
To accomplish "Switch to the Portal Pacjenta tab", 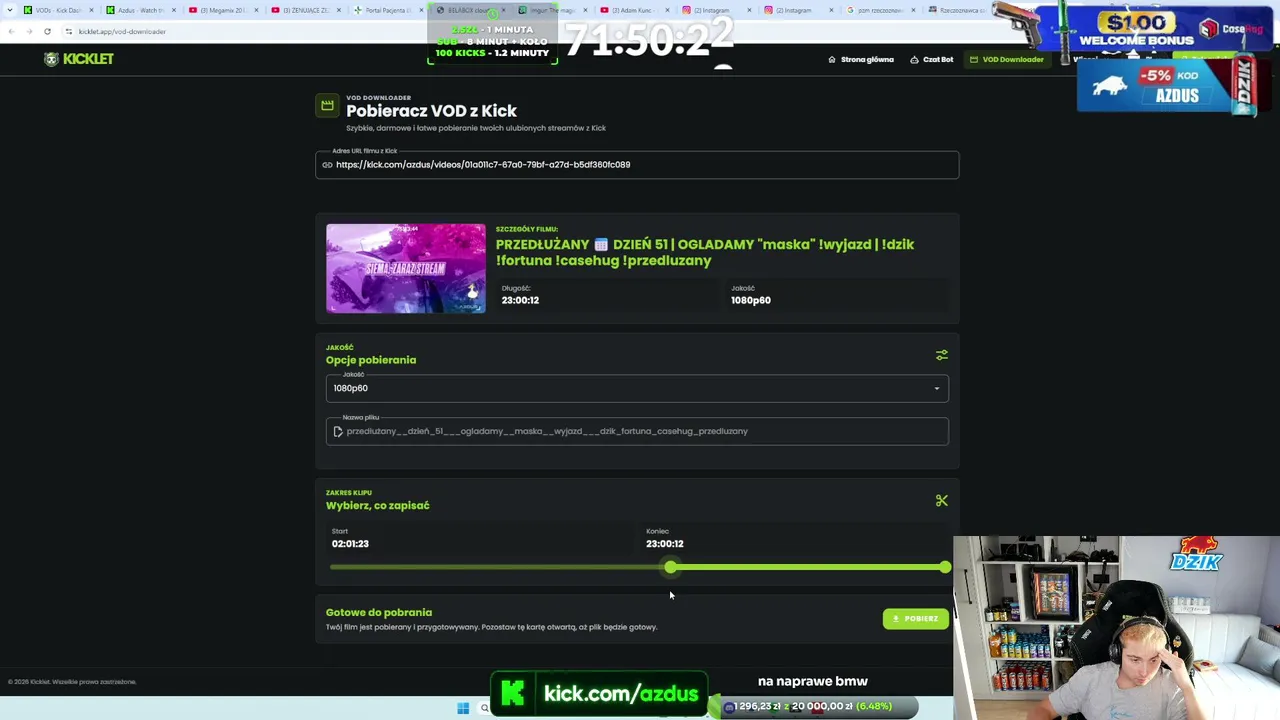I will point(386,10).
